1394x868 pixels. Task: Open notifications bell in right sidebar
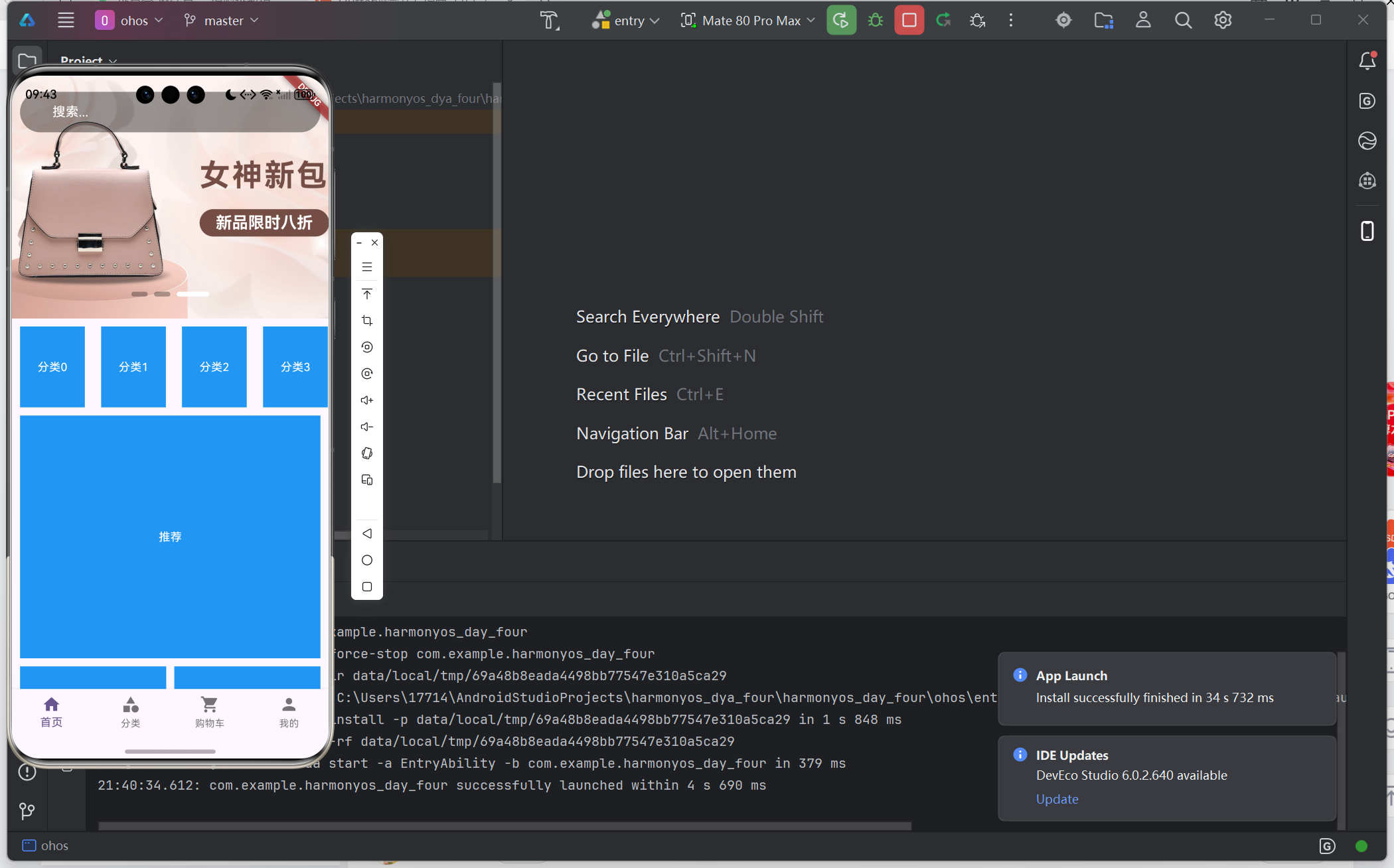click(1367, 61)
